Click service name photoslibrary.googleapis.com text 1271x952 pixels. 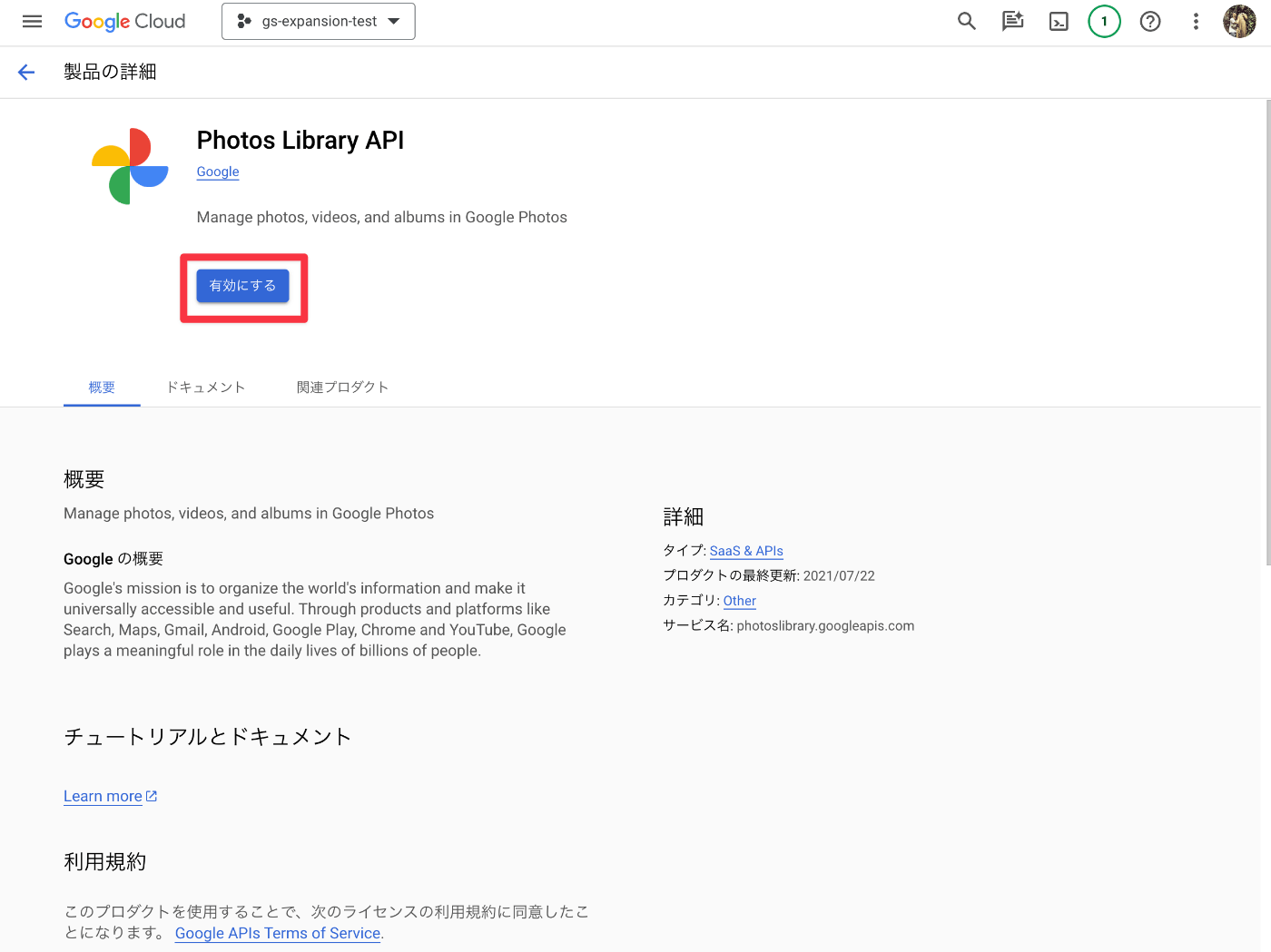[825, 626]
